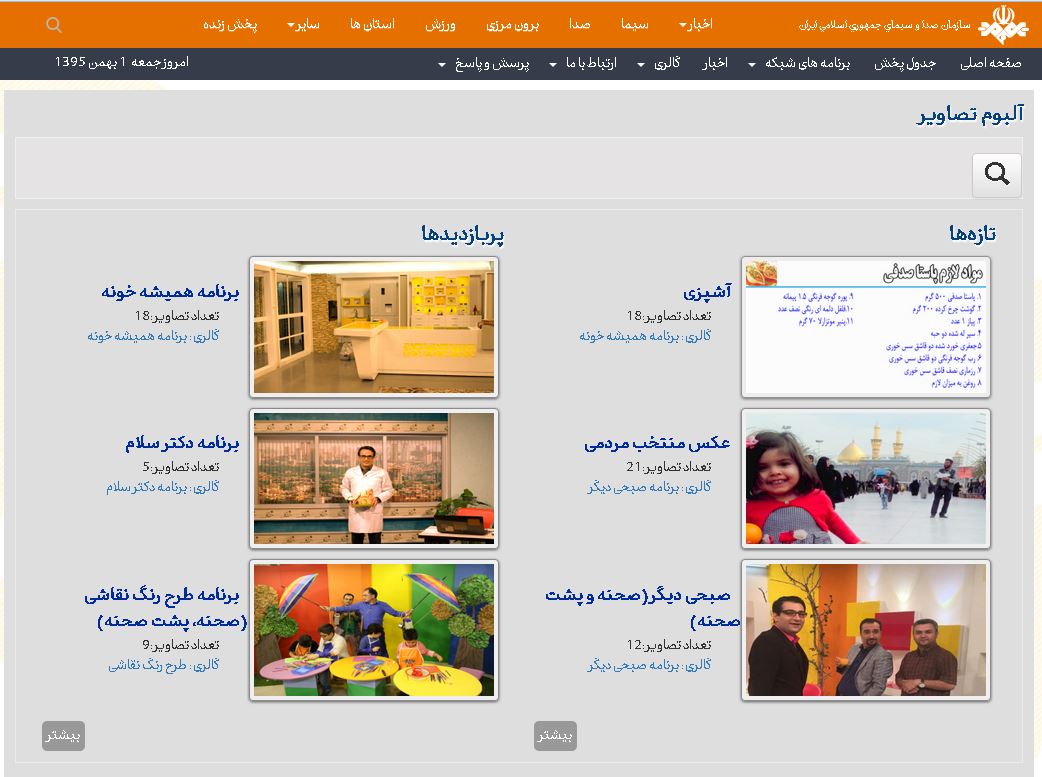This screenshot has height=777, width=1042.
Task: Open گالری: برنامه دکتر سلام link
Action: (163, 487)
